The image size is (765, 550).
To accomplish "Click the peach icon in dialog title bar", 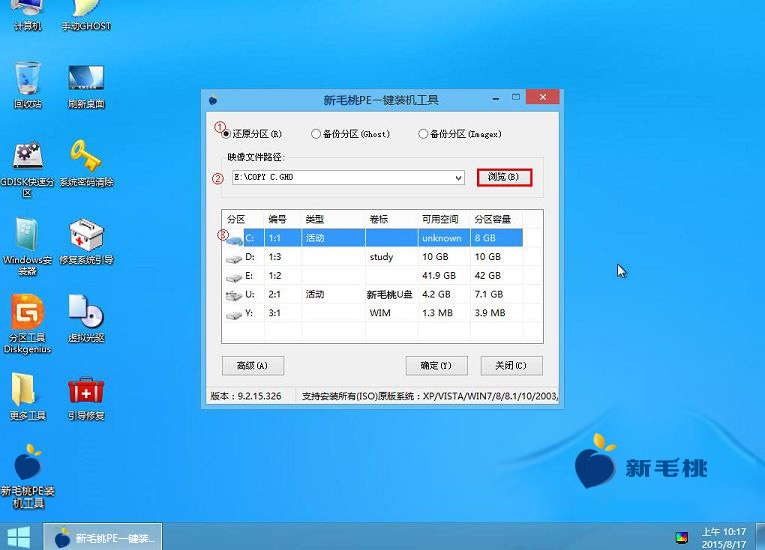I will pos(213,100).
